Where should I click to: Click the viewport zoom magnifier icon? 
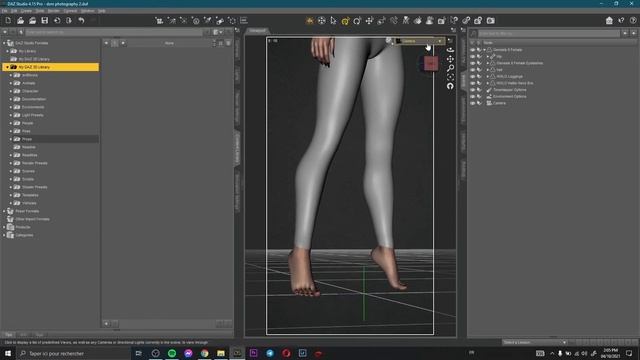450,68
